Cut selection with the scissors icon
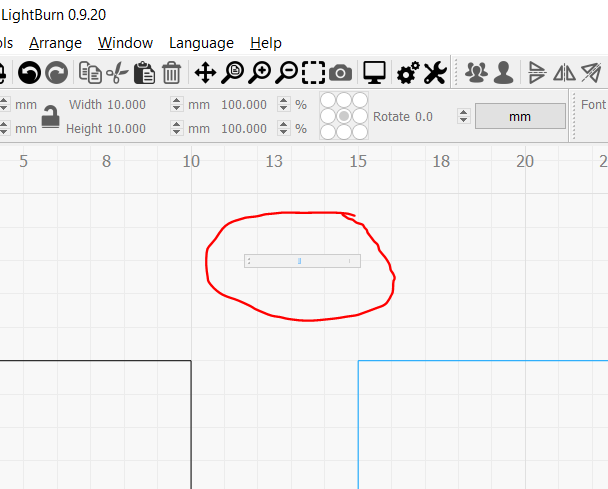The height and width of the screenshot is (489, 608). [117, 73]
